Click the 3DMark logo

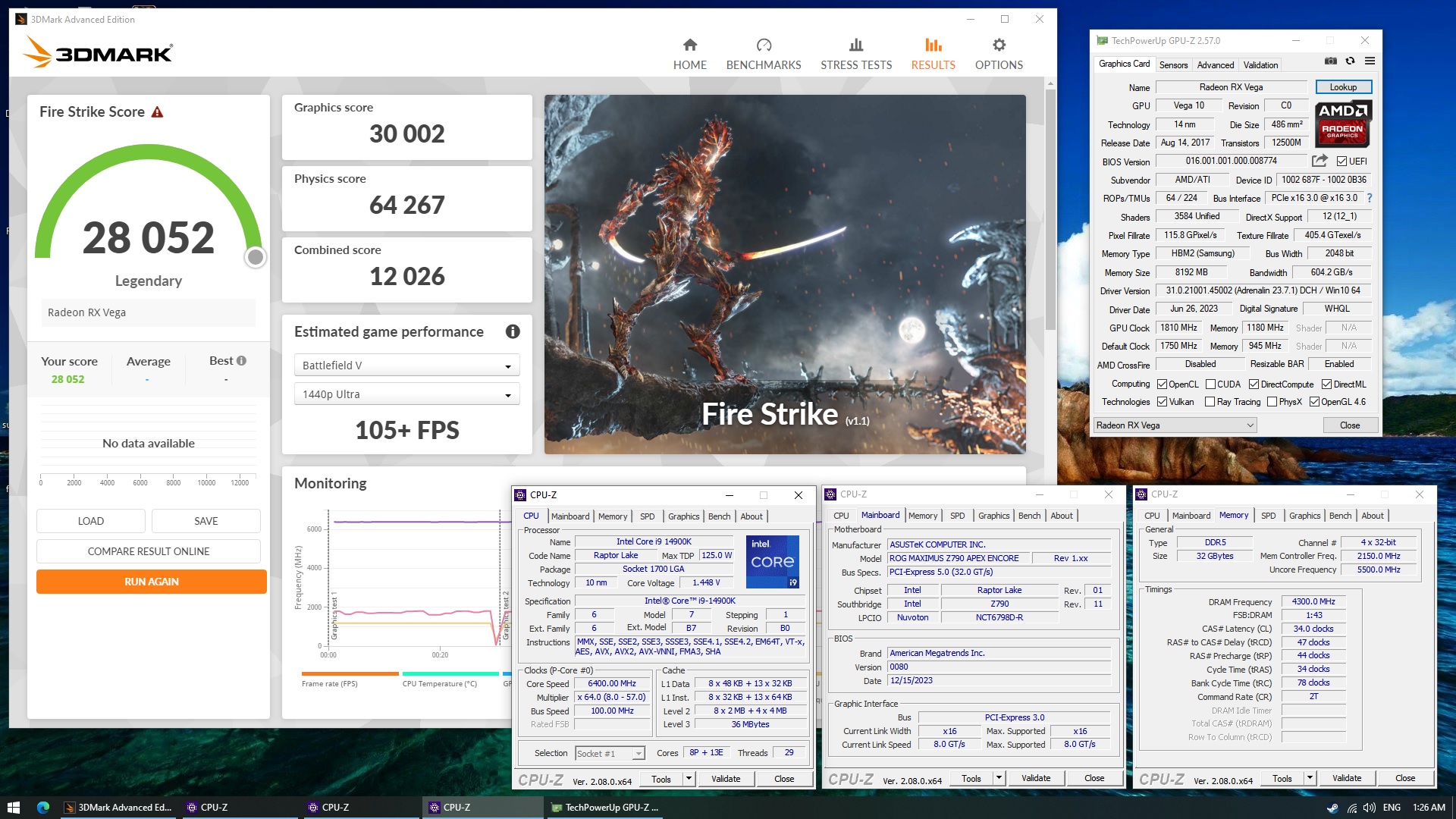tap(97, 52)
